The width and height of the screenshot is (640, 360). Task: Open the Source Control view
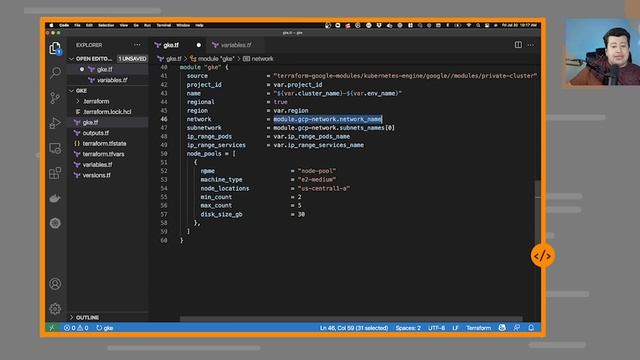pyautogui.click(x=55, y=98)
